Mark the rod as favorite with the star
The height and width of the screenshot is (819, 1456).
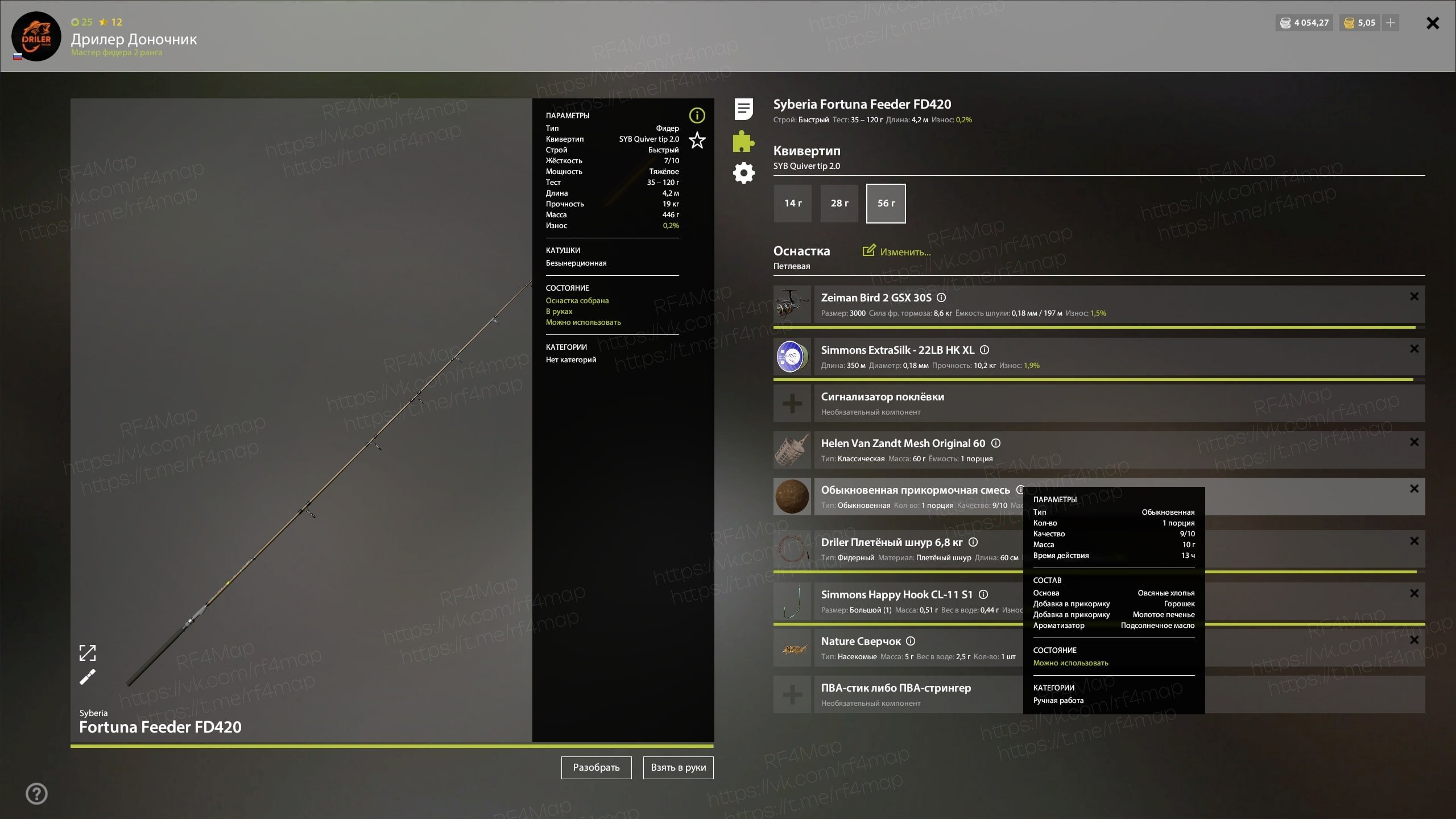click(697, 140)
